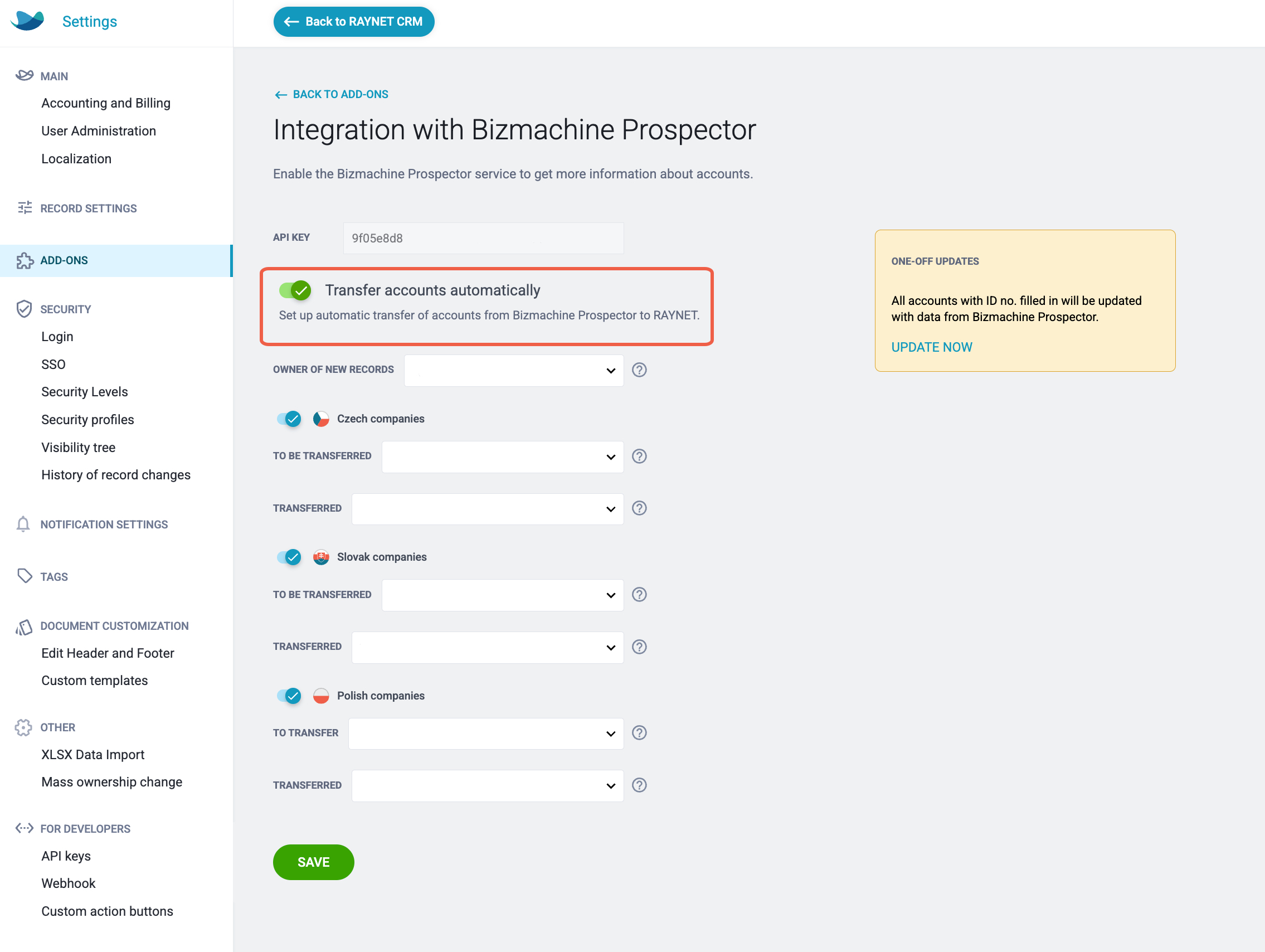
Task: Open help for Czech To Be Transferred
Action: (x=639, y=456)
